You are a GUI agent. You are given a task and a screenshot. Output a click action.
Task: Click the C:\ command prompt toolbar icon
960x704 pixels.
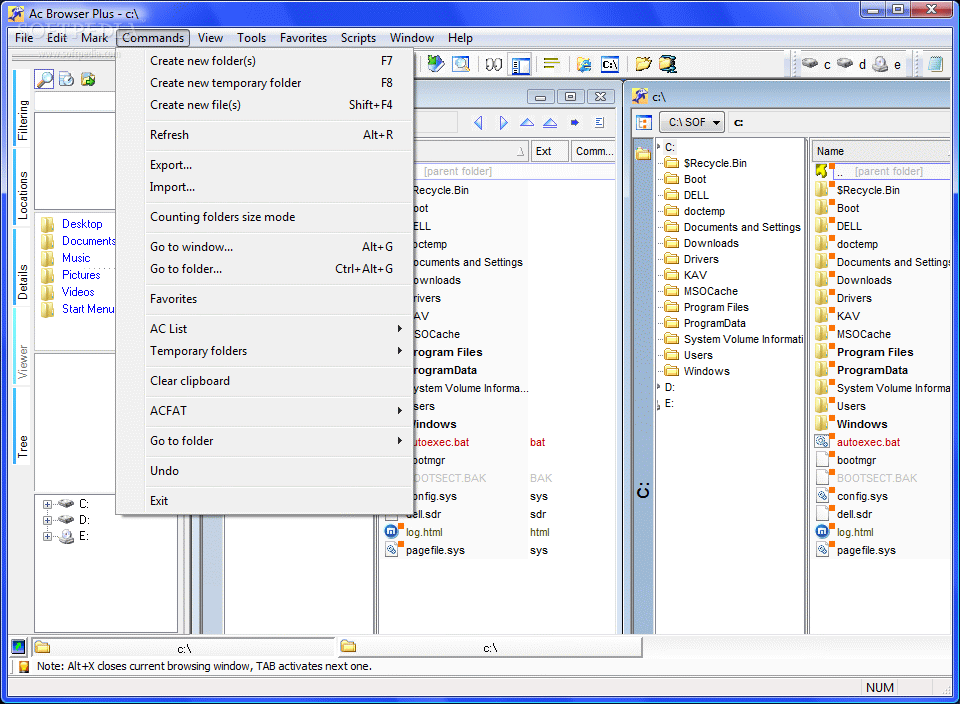[x=610, y=64]
